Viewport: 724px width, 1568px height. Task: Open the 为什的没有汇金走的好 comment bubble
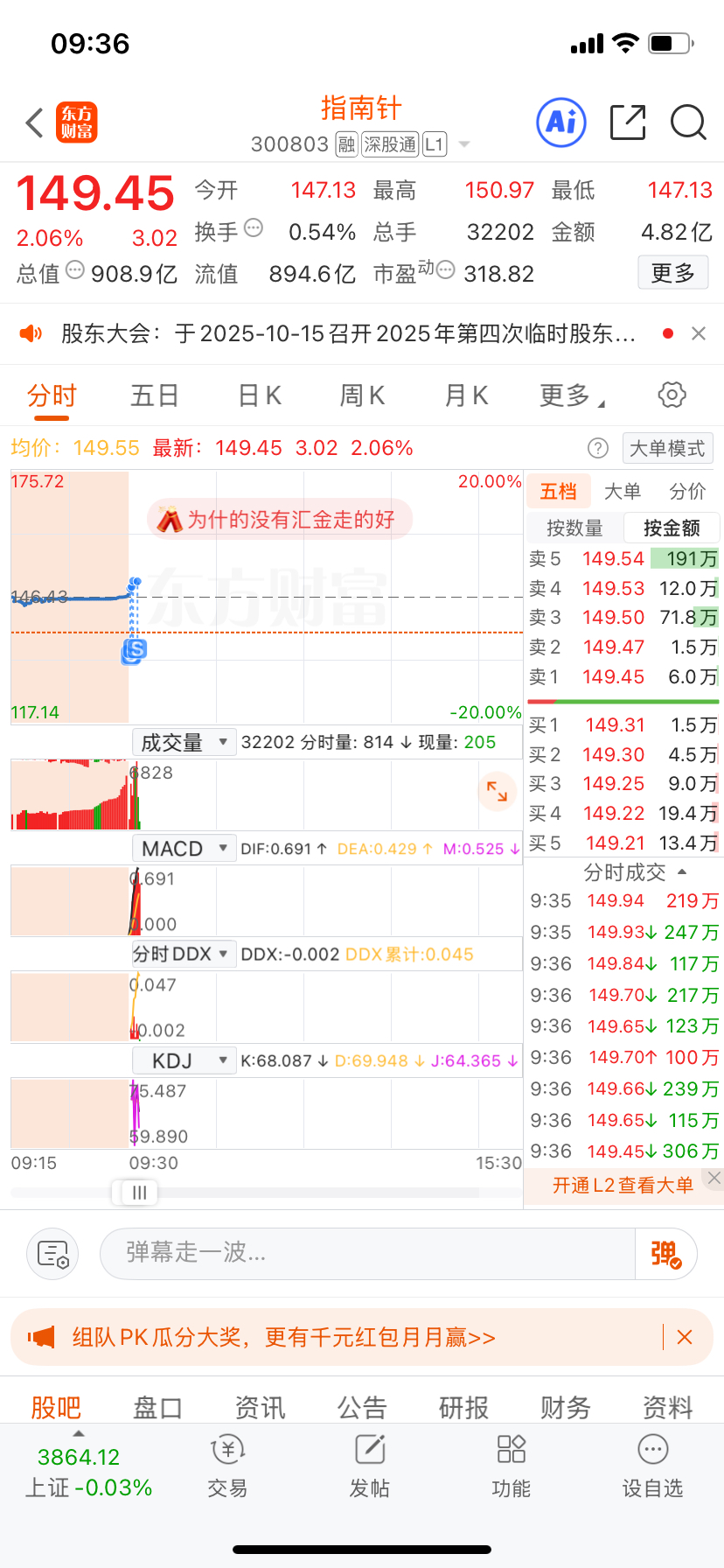pos(280,520)
